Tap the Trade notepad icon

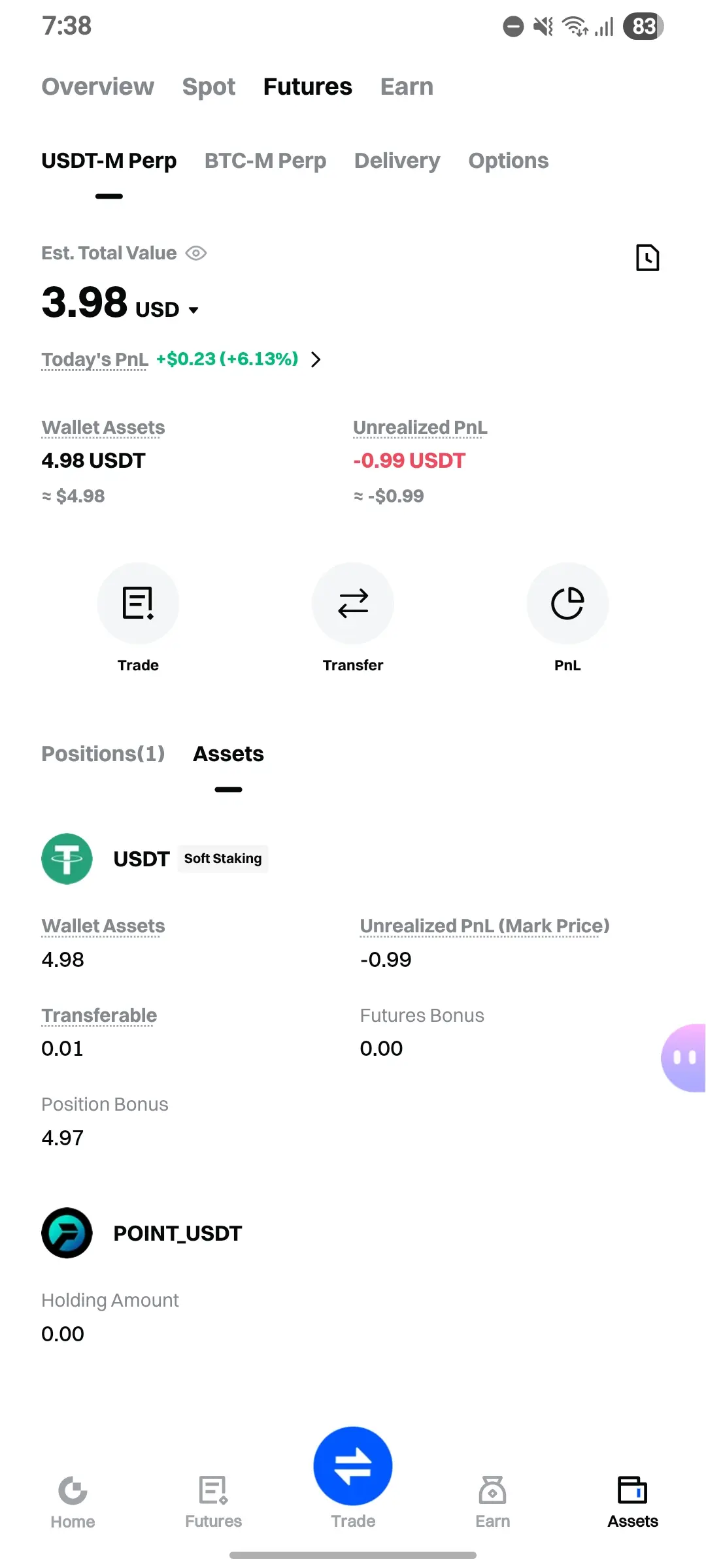138,603
